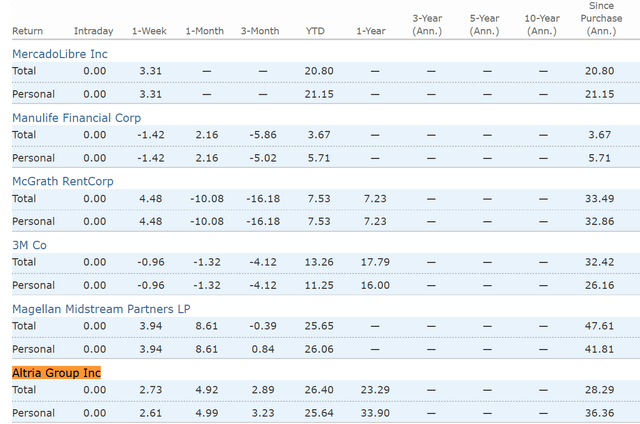Select Altria Total since-purchase value 28.29
The image size is (640, 424).
[600, 390]
